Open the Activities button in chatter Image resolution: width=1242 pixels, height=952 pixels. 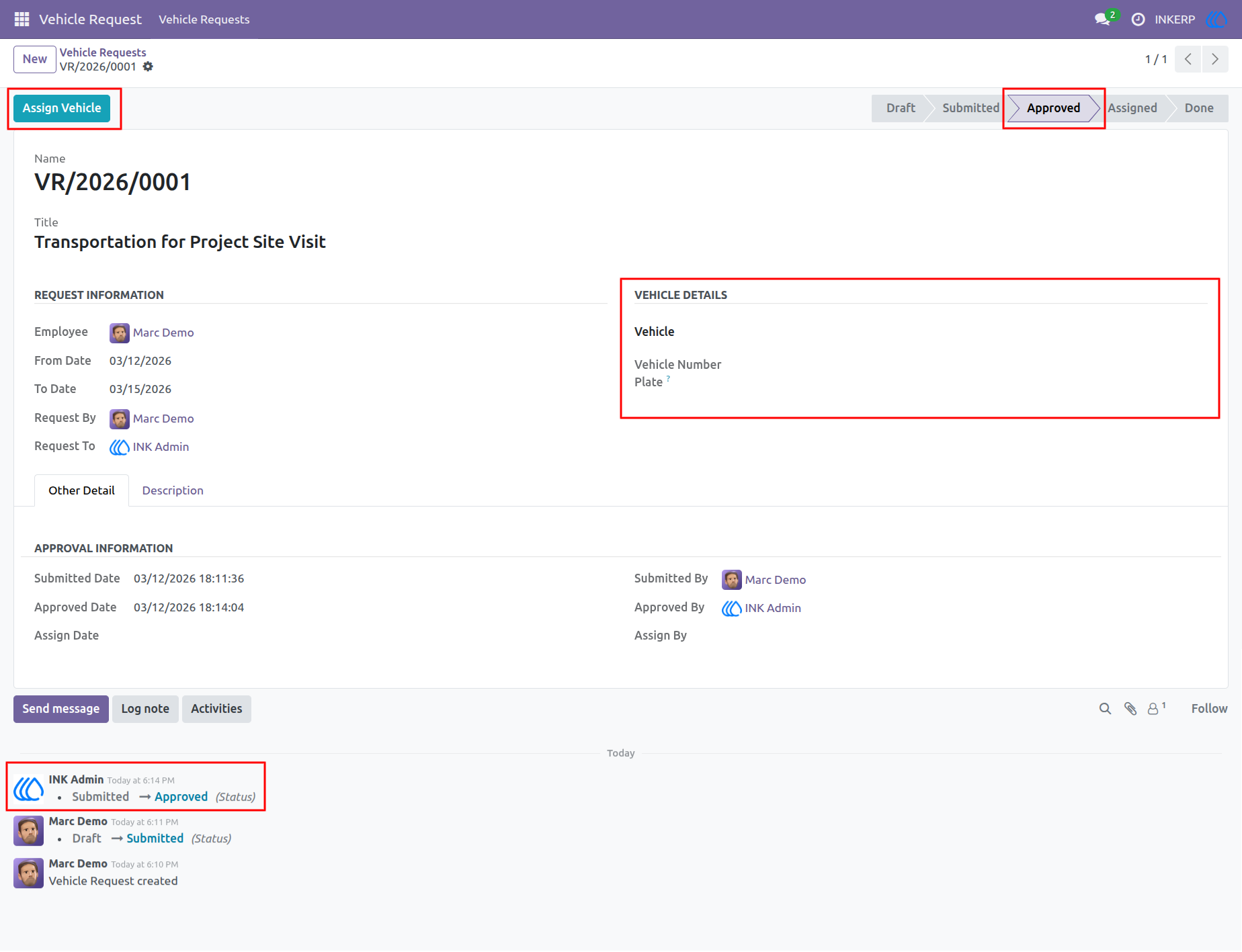click(216, 709)
